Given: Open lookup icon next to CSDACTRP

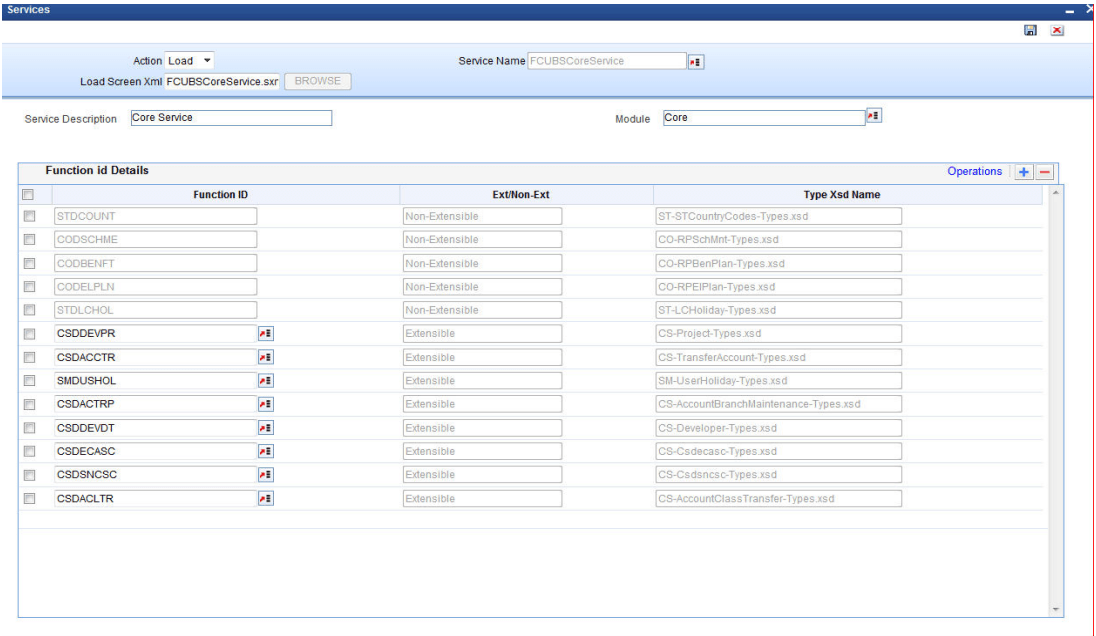Looking at the screenshot, I should tap(266, 404).
